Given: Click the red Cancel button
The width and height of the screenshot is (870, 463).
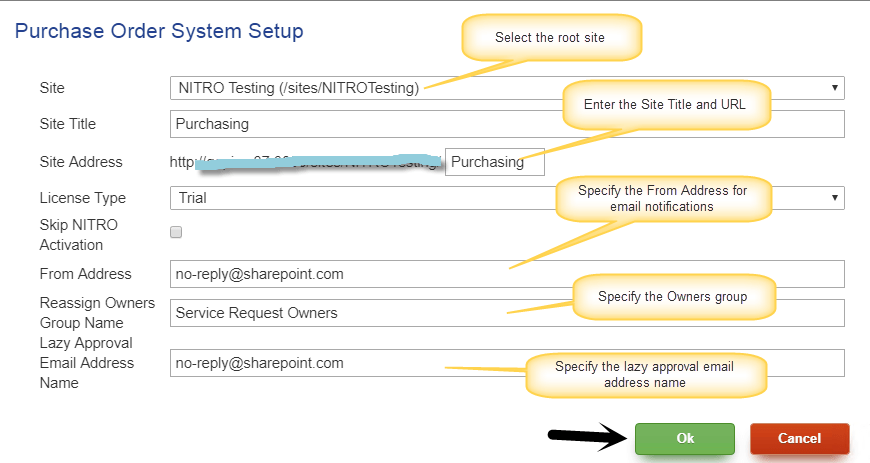Looking at the screenshot, I should click(800, 439).
